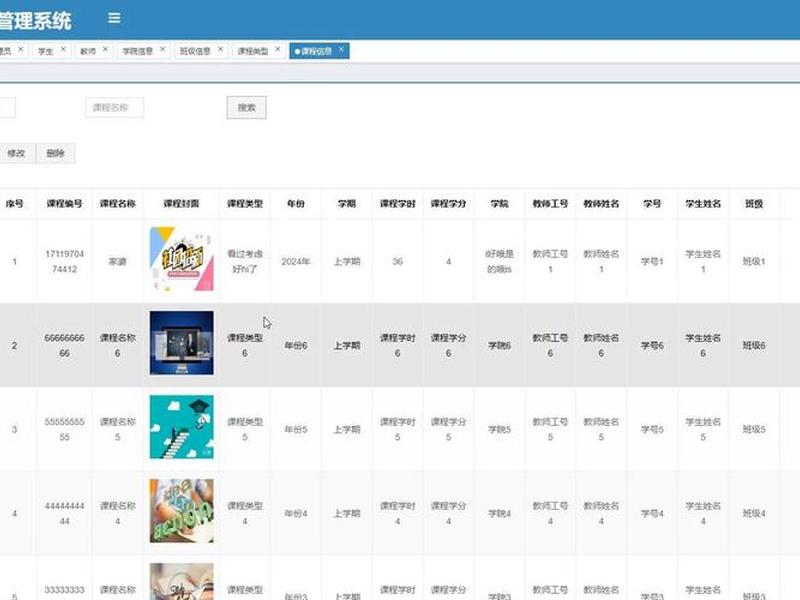800x600 pixels.
Task: Select course number 1711970474412 cell
Action: click(64, 261)
